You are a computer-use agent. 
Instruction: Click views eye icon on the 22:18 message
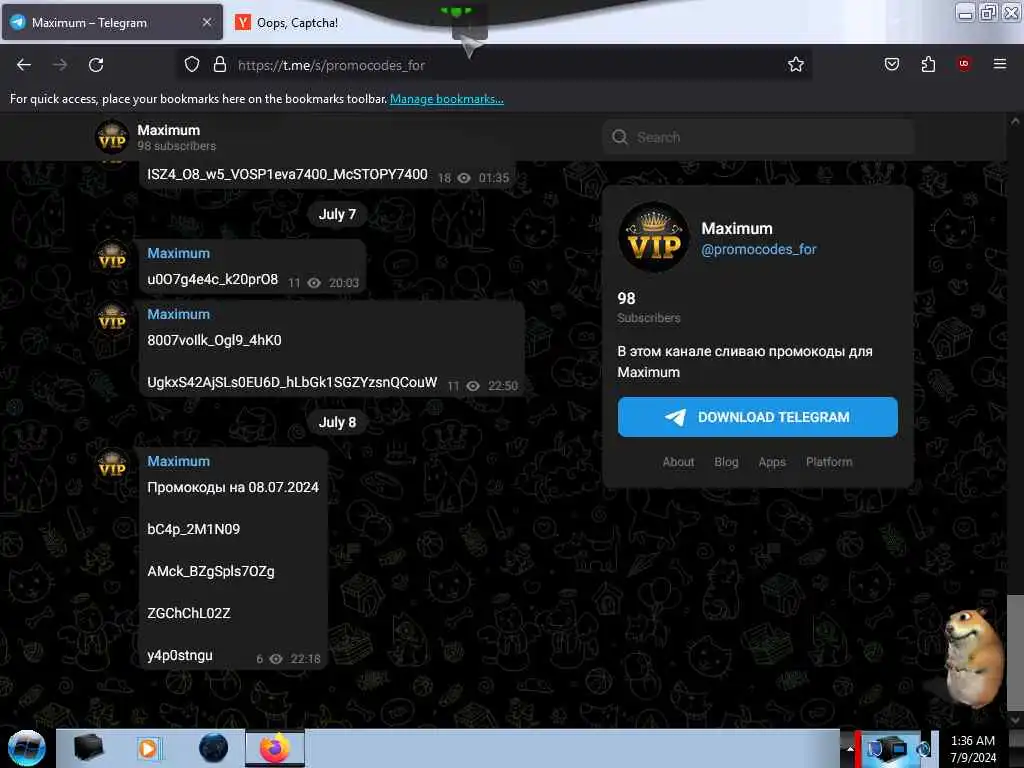(x=276, y=659)
